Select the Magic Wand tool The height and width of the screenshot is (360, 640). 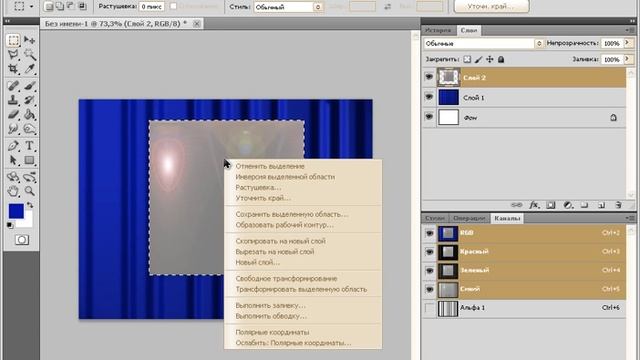point(29,54)
